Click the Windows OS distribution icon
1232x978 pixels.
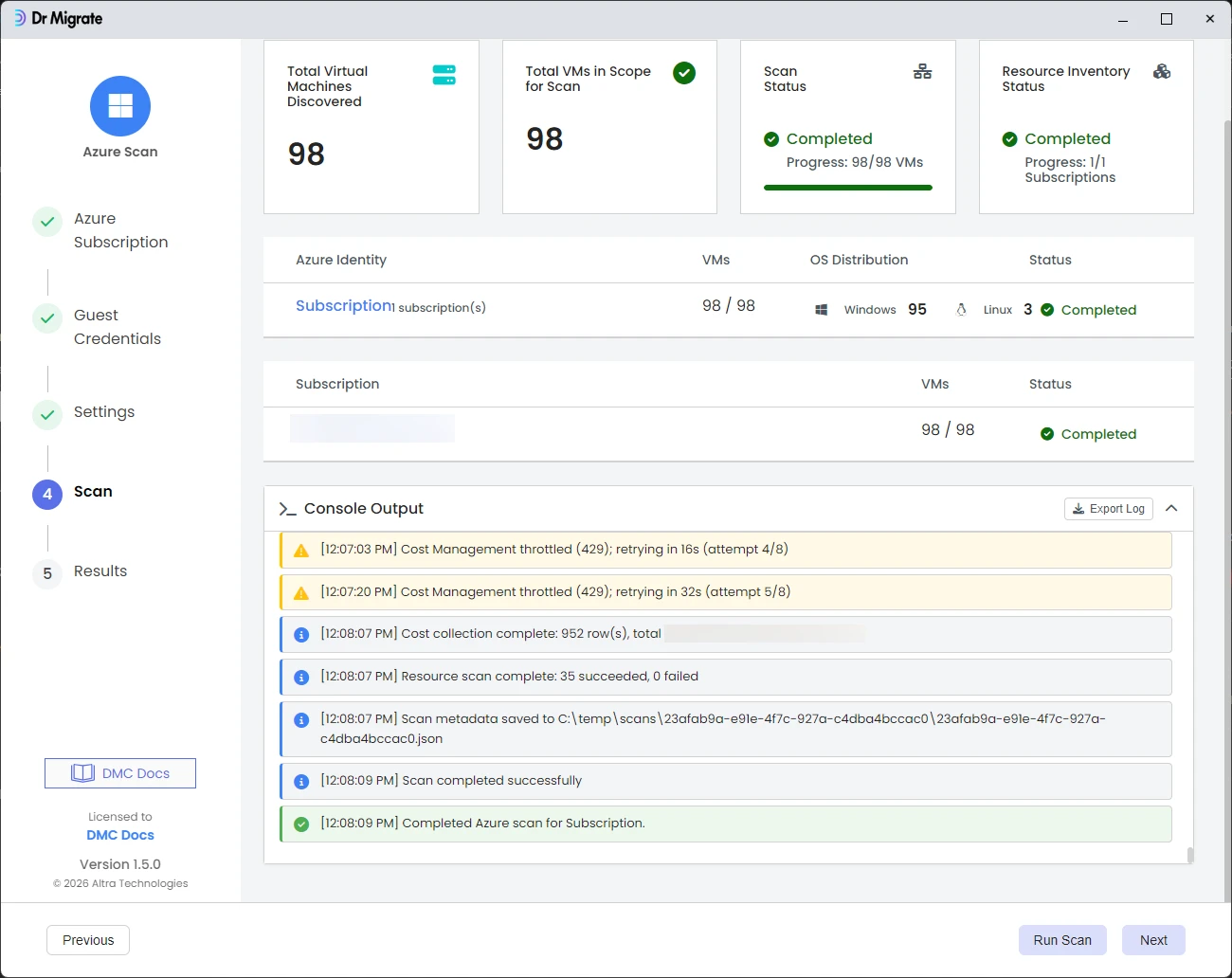click(x=822, y=310)
